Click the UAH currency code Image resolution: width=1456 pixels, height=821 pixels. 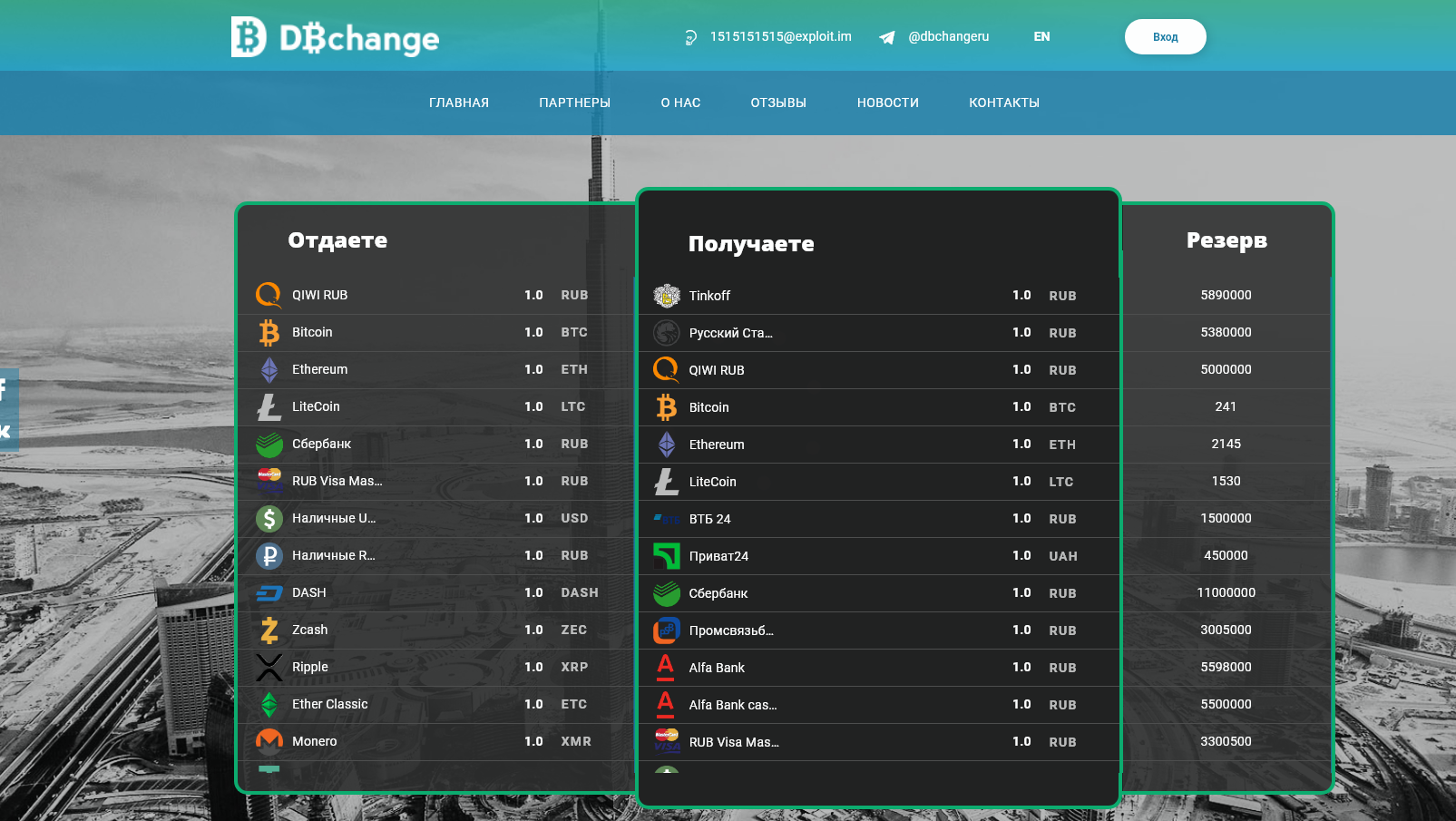coord(1063,556)
